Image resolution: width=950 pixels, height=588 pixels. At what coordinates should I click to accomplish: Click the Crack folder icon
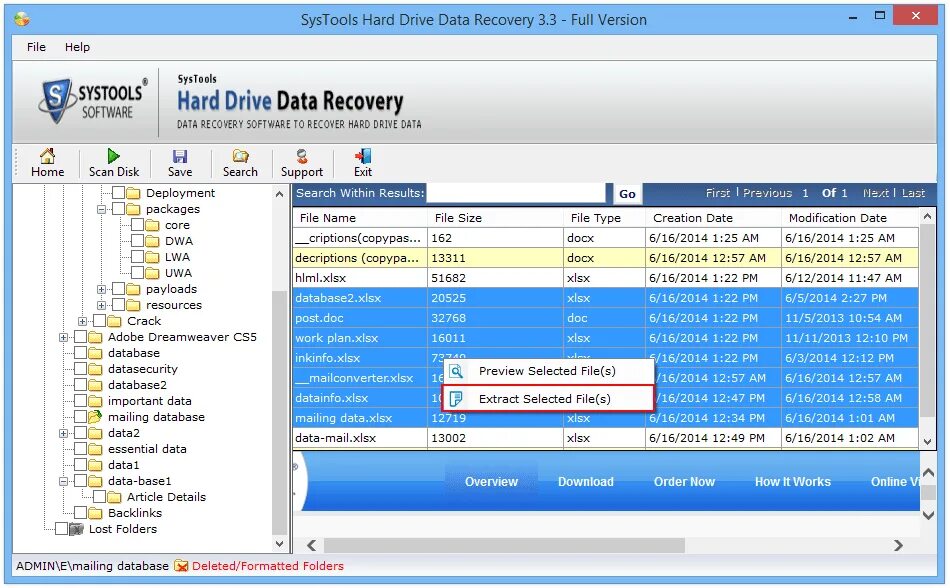(114, 321)
